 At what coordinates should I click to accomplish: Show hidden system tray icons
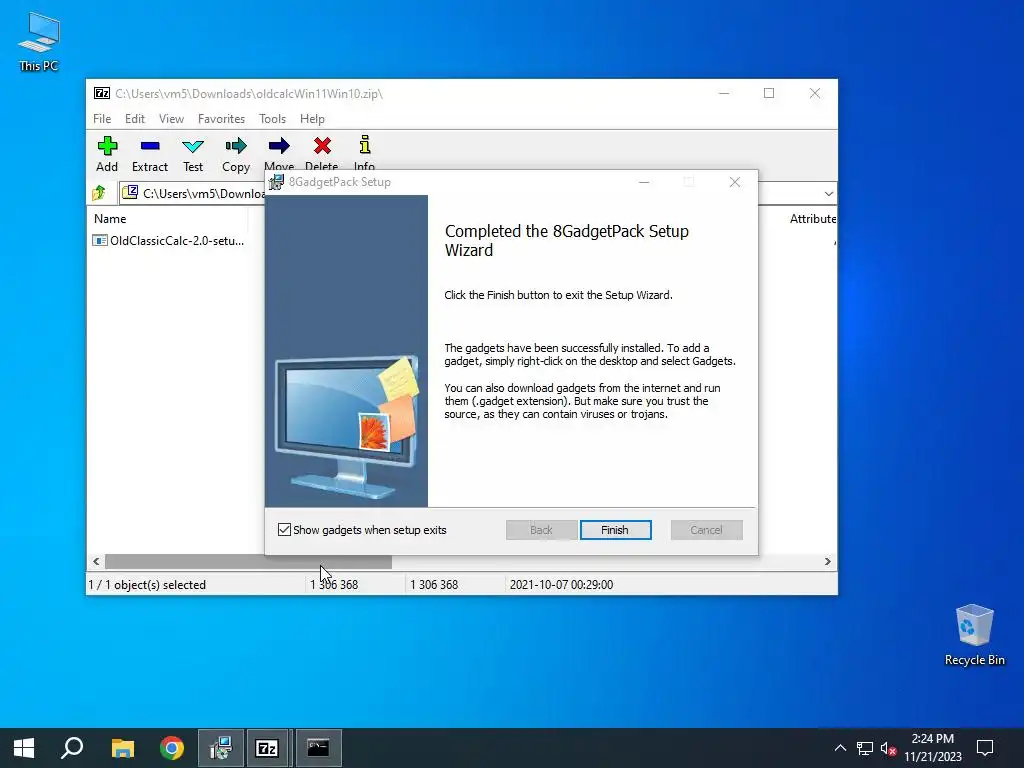pos(840,748)
